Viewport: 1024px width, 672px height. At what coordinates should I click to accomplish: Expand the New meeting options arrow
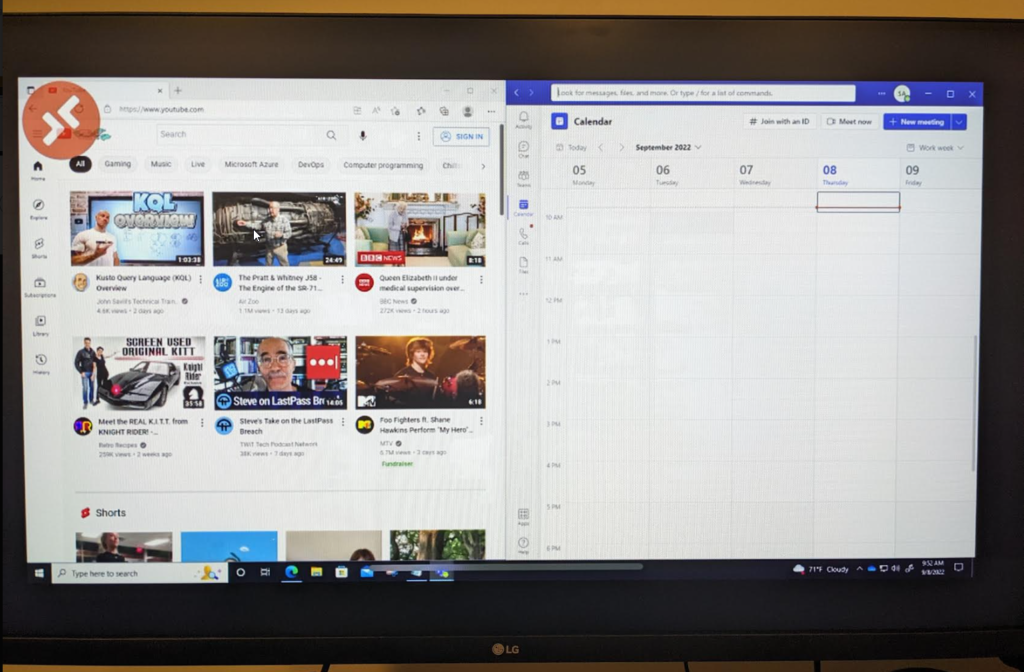(x=959, y=121)
